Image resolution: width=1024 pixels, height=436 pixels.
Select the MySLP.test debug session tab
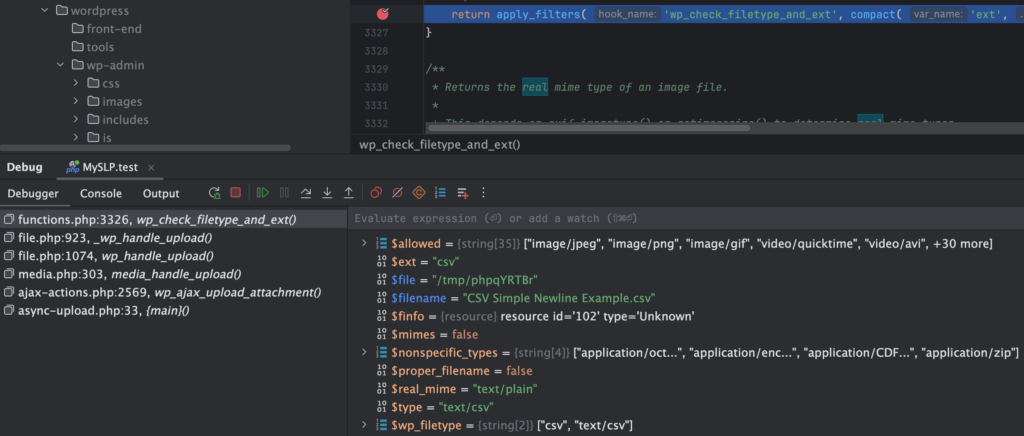click(110, 167)
